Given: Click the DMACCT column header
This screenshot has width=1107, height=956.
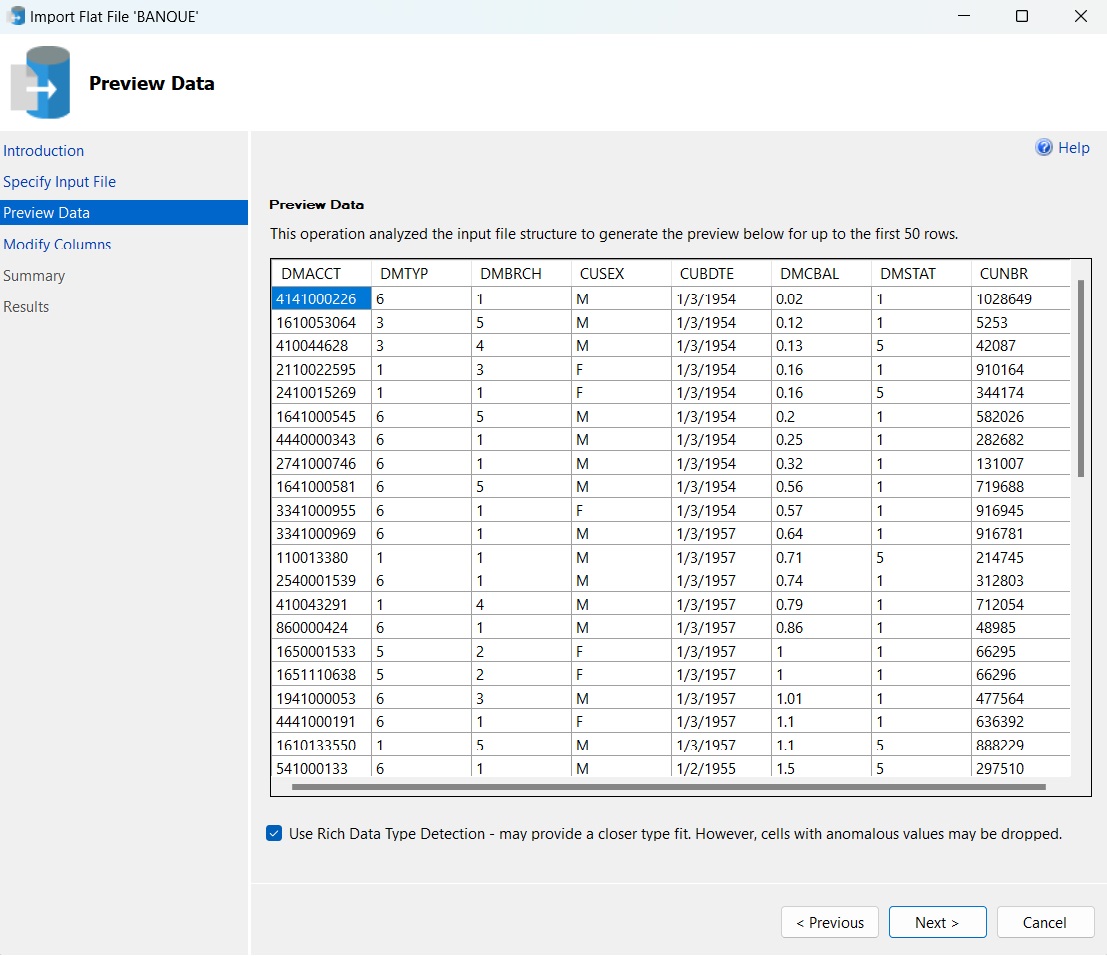Looking at the screenshot, I should tap(311, 274).
